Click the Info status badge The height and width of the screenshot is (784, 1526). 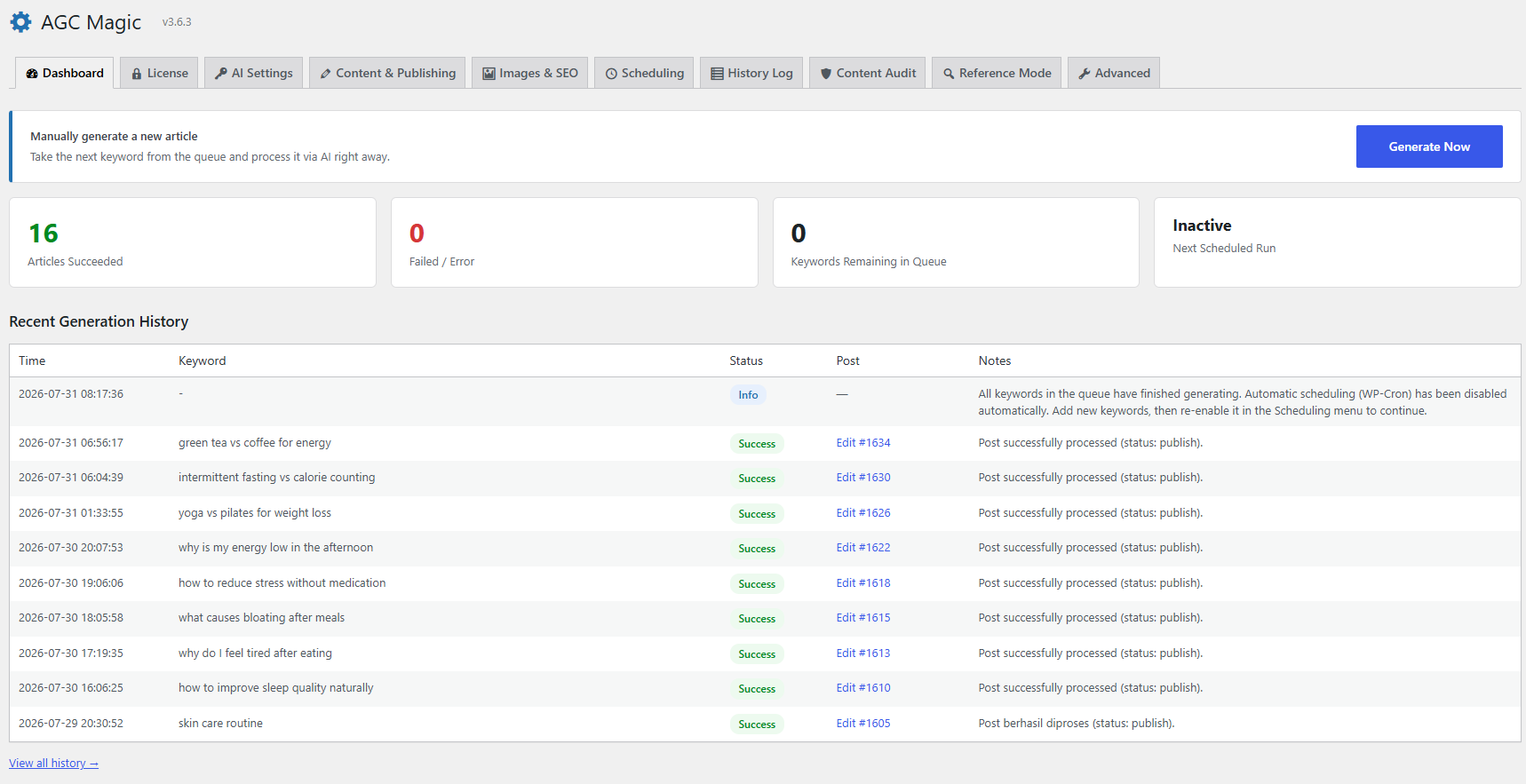748,395
